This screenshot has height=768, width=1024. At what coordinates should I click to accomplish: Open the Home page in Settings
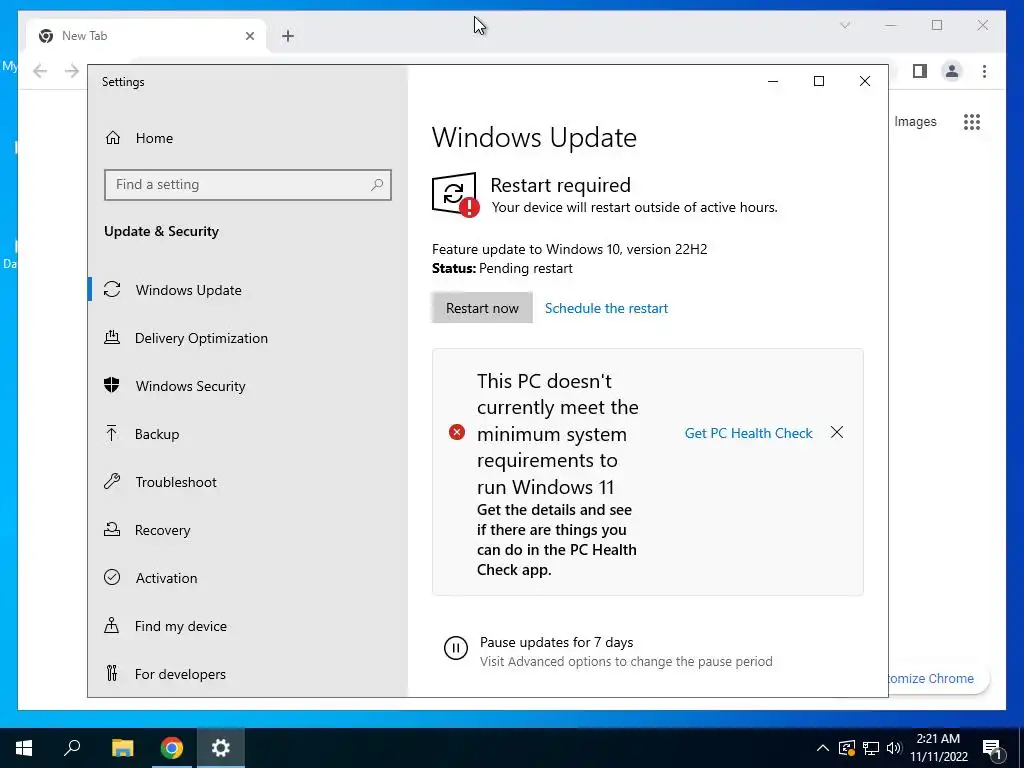tap(154, 138)
